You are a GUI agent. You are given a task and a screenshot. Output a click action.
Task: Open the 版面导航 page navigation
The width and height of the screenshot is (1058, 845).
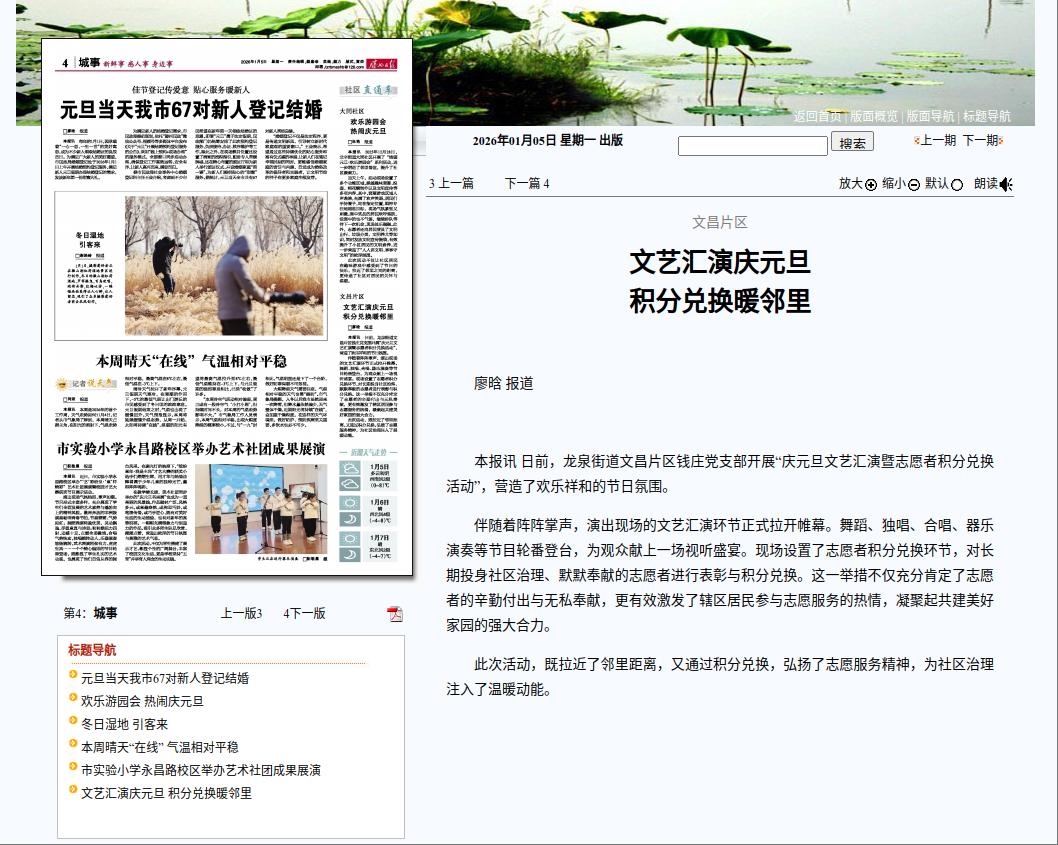(930, 116)
